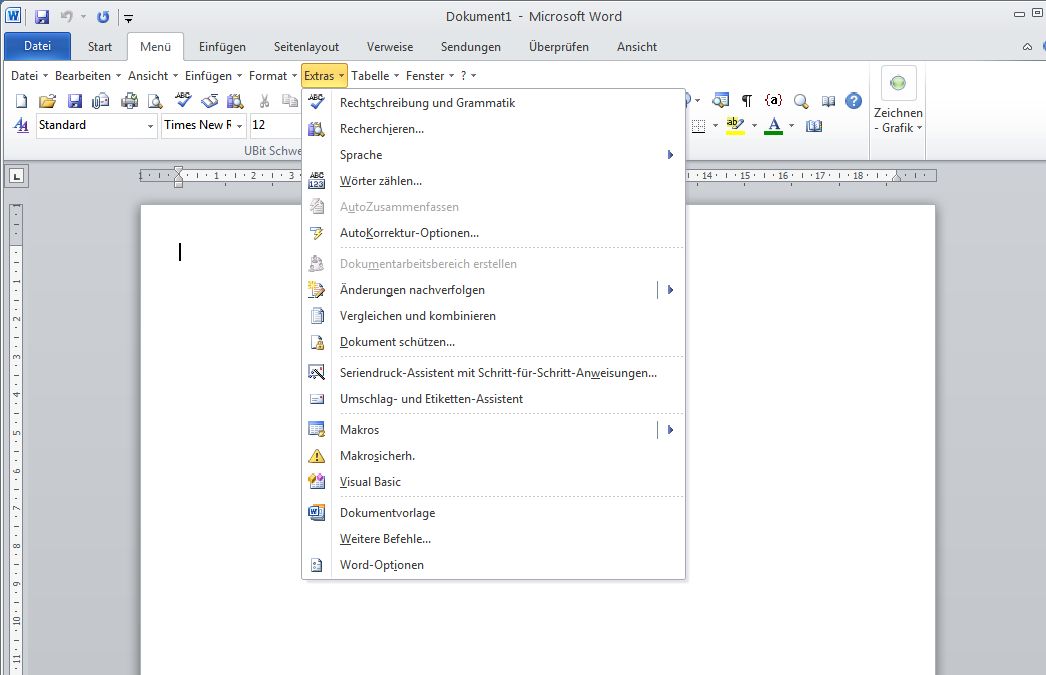Click the ABC spelling check toolbar icon
Screen dimensions: 1046x675
point(183,100)
